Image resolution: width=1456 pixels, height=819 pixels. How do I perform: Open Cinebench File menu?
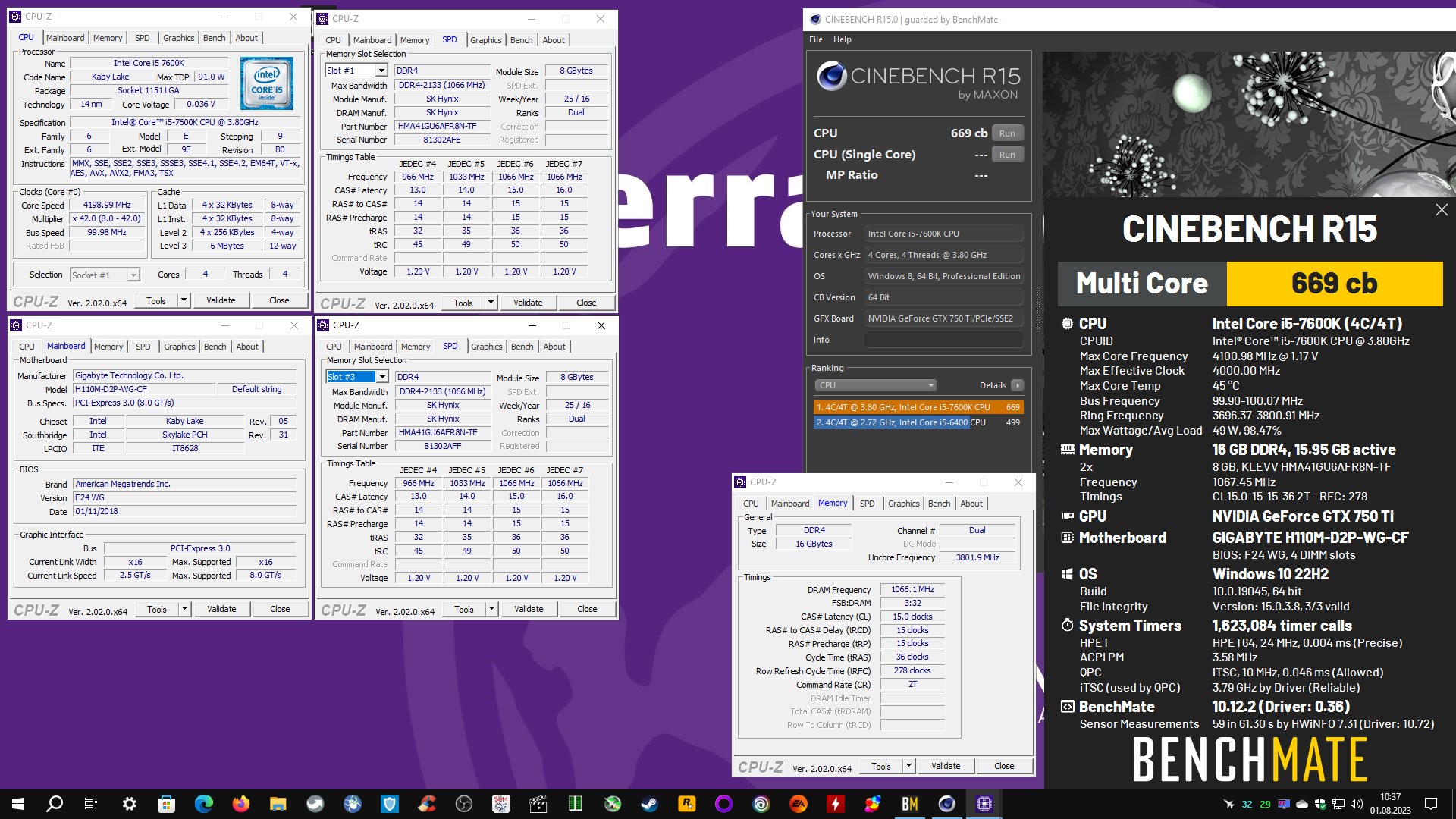816,39
